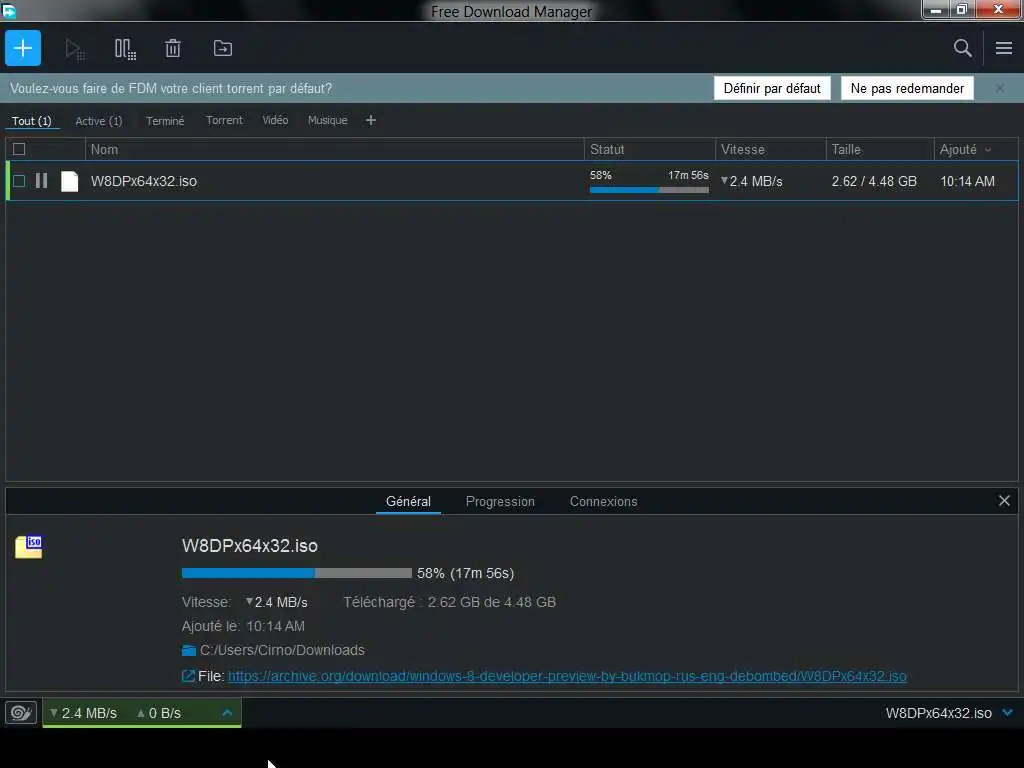This screenshot has height=768, width=1024.
Task: Sort by the Taille column header
Action: pyautogui.click(x=880, y=150)
